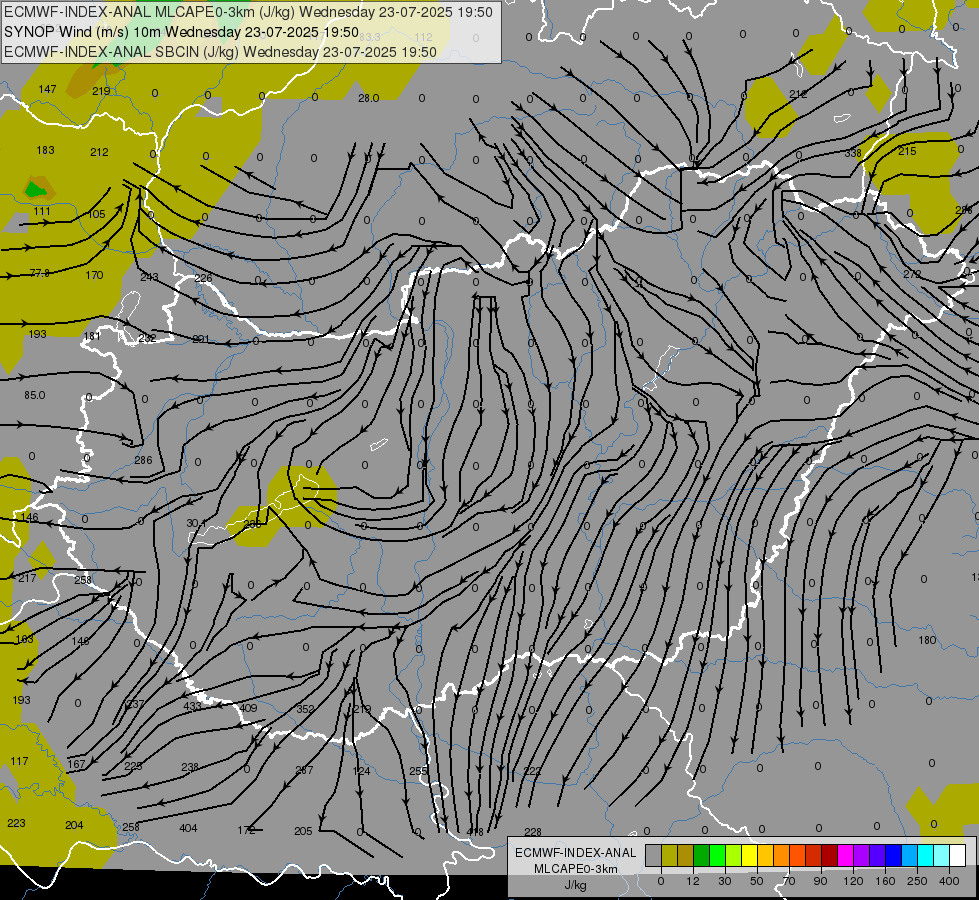Click the map value 201

point(200,339)
